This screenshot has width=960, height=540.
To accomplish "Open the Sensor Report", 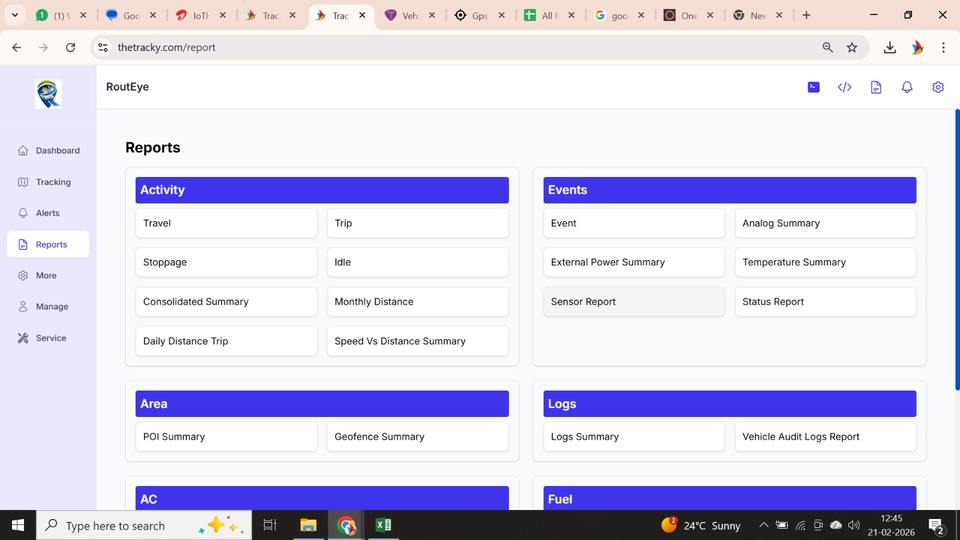I will click(x=634, y=301).
